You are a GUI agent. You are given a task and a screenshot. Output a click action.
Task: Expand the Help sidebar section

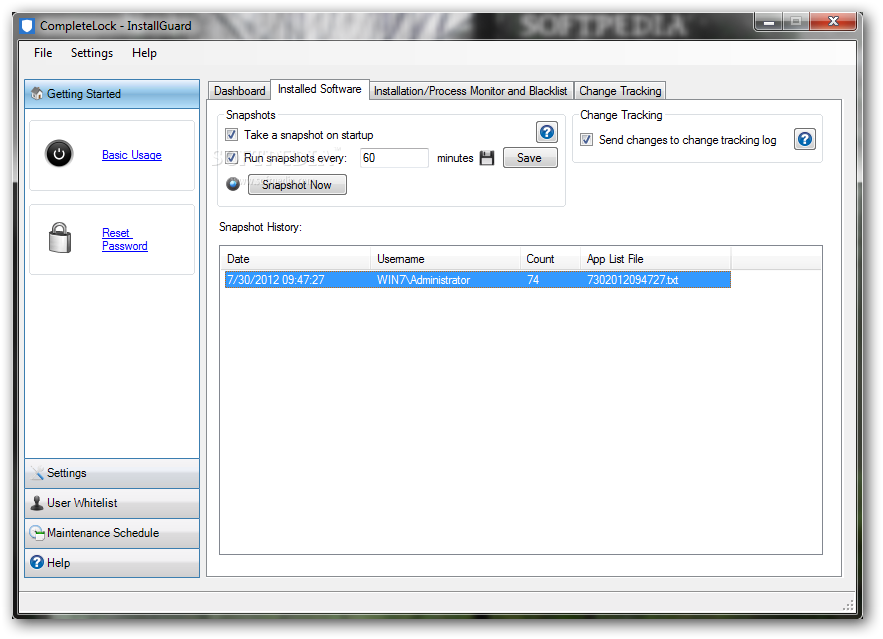(x=112, y=562)
